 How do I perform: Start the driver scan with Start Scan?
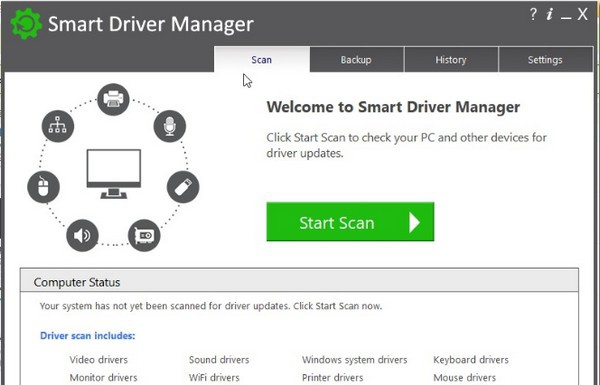tap(350, 222)
